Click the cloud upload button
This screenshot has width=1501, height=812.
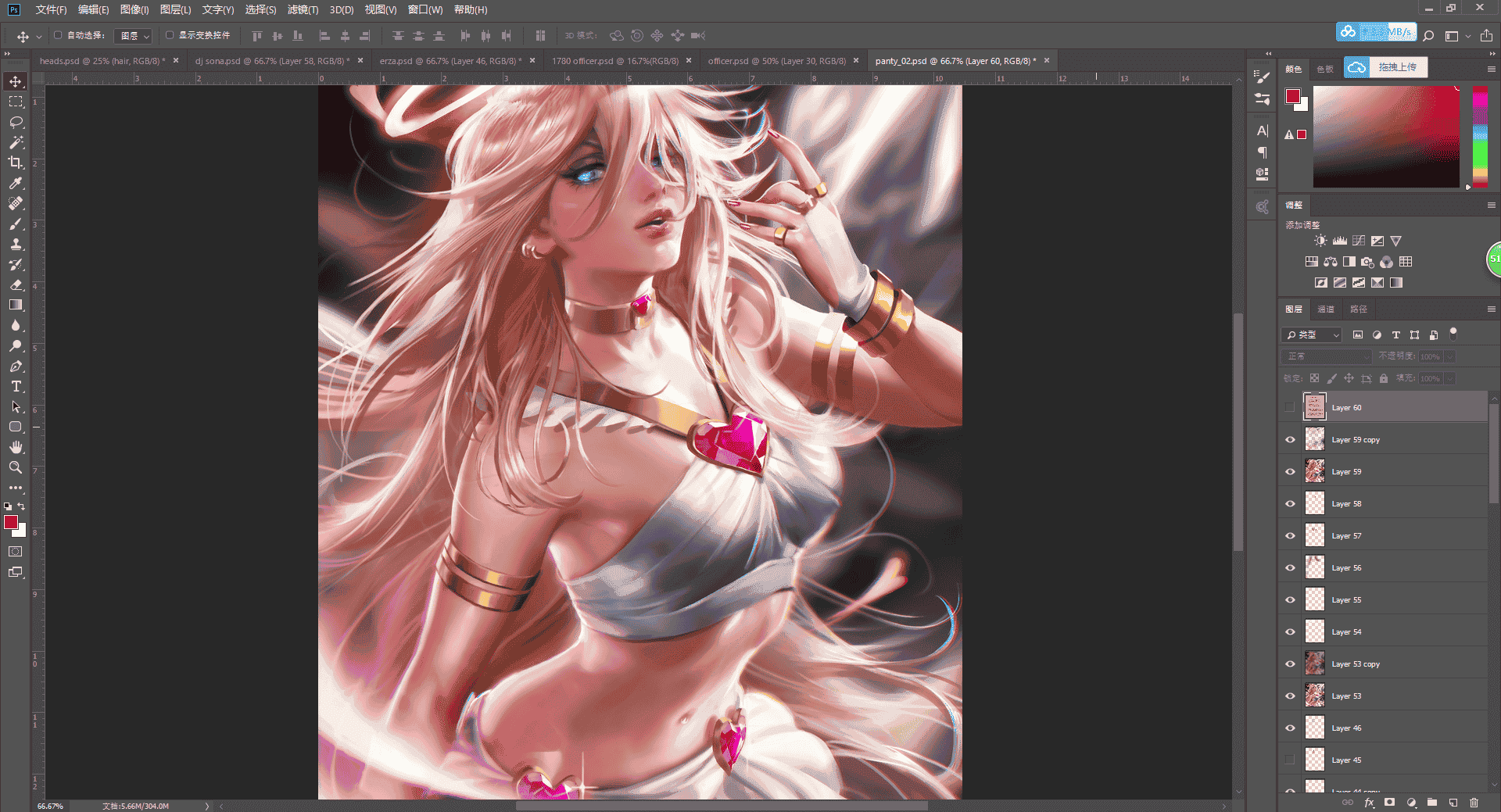pos(1386,67)
